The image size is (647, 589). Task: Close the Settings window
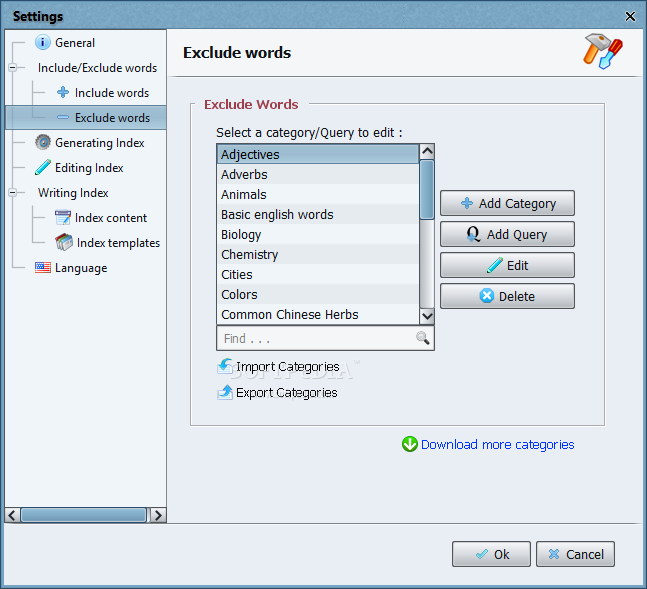tap(630, 16)
